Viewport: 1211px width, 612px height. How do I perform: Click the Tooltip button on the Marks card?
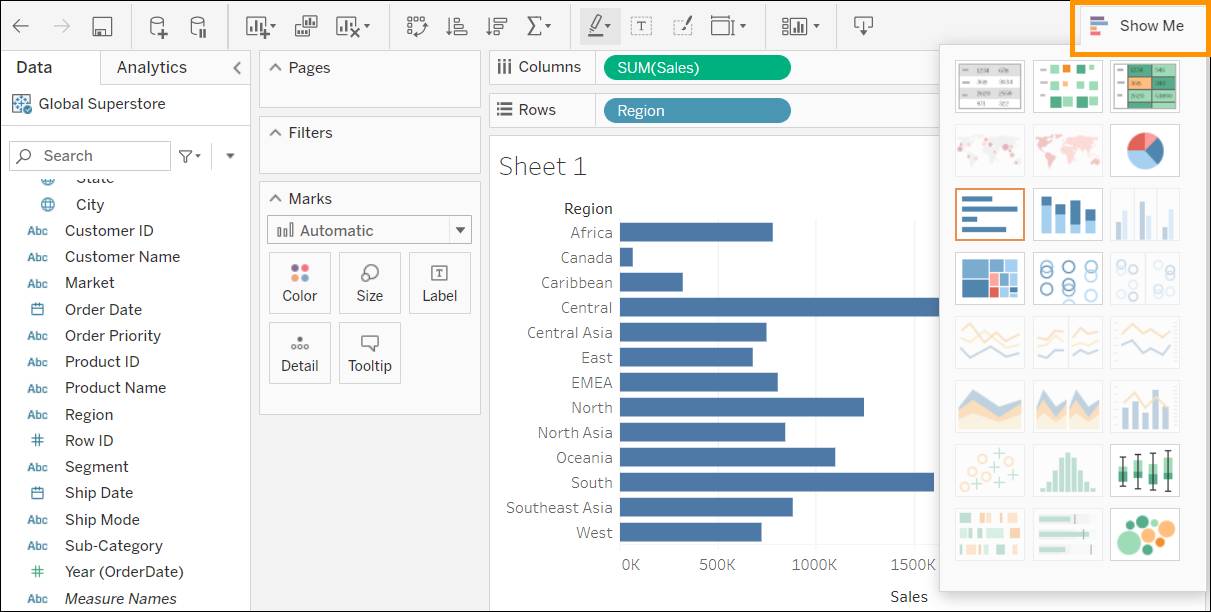click(370, 352)
